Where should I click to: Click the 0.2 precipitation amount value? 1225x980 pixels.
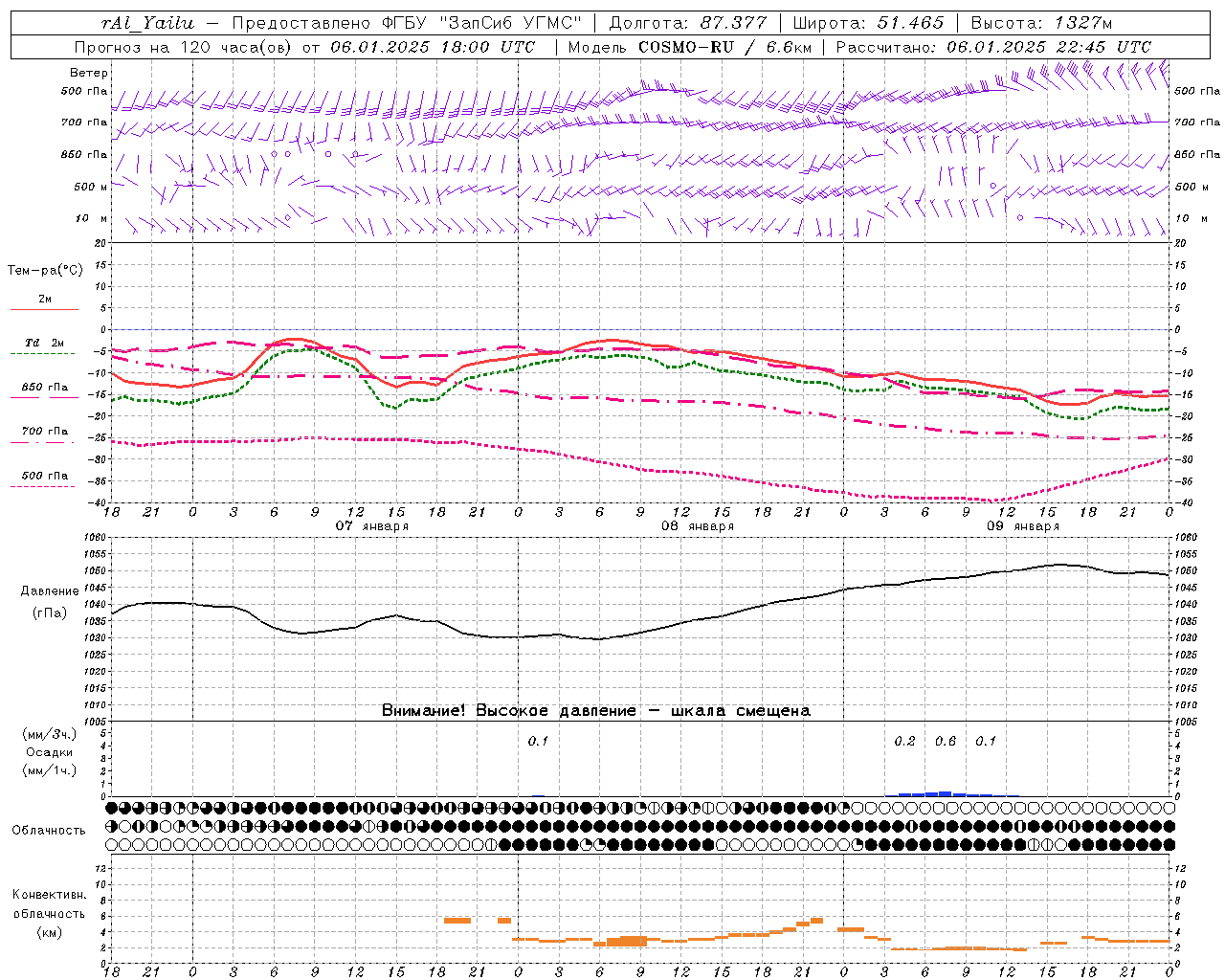pyautogui.click(x=904, y=741)
